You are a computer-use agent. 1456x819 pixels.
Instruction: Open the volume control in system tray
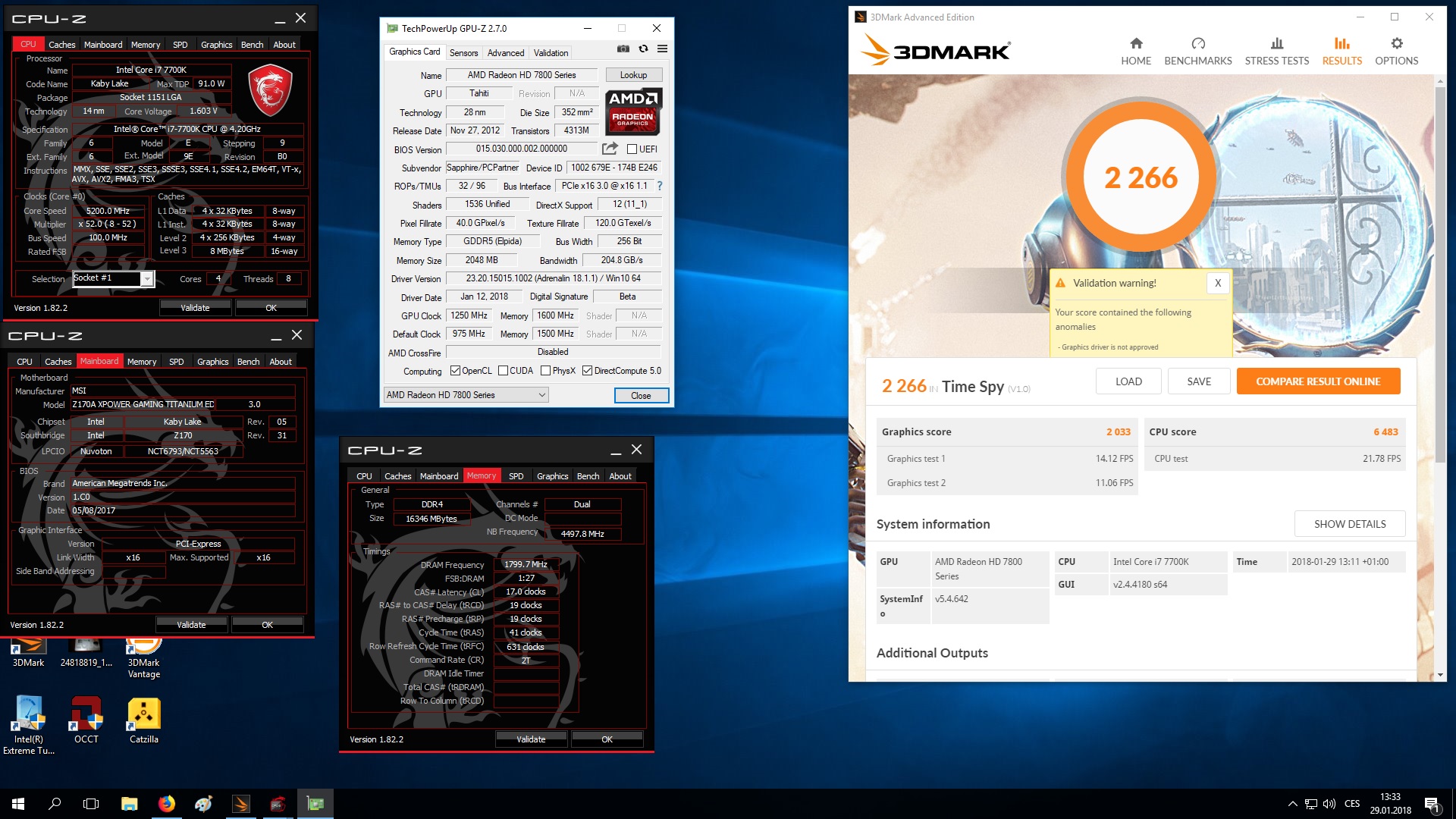[x=1329, y=804]
